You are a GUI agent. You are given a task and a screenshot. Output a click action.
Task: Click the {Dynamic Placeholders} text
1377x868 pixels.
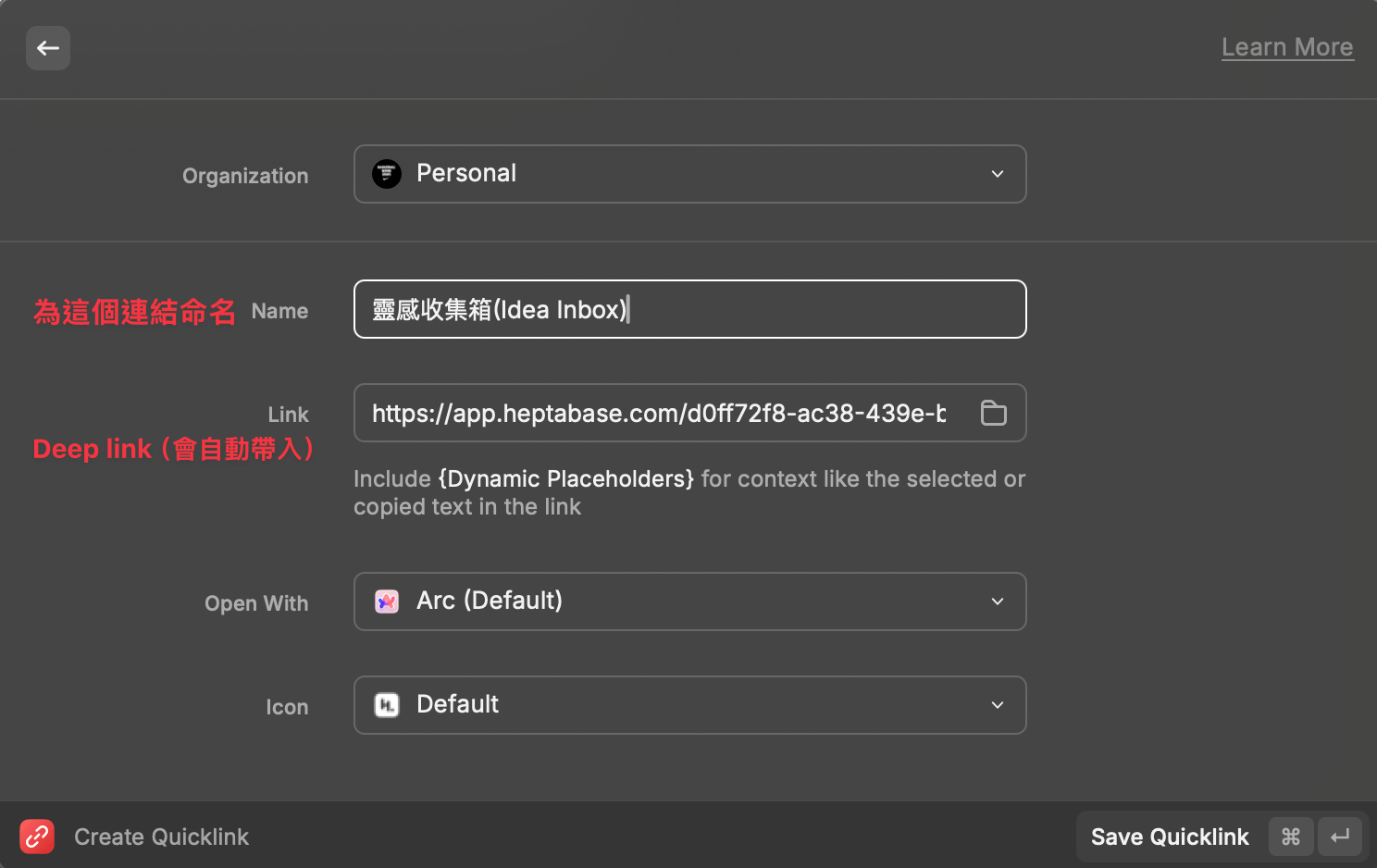click(x=564, y=478)
